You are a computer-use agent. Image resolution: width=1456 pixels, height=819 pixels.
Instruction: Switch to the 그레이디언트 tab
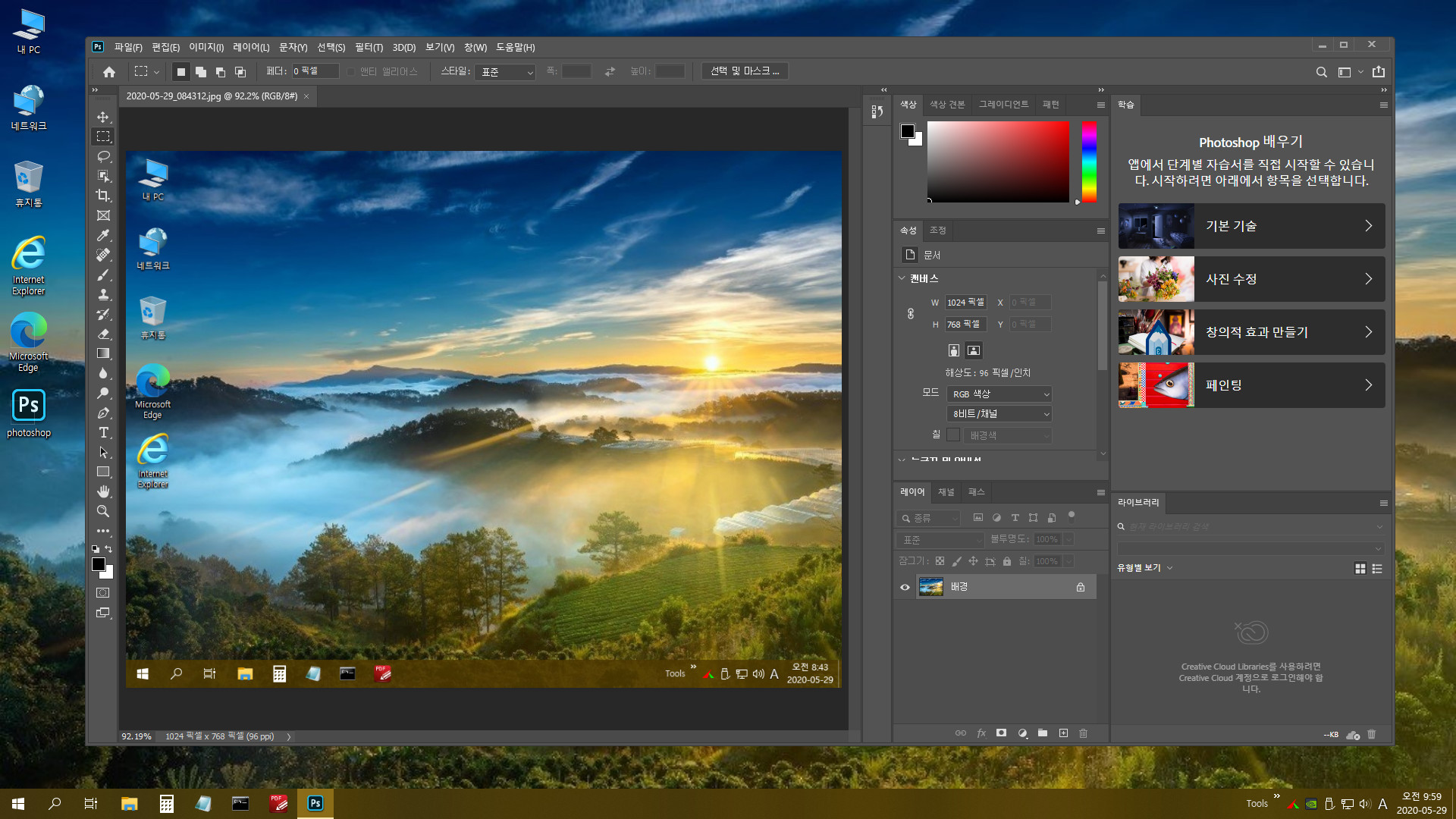click(1003, 105)
